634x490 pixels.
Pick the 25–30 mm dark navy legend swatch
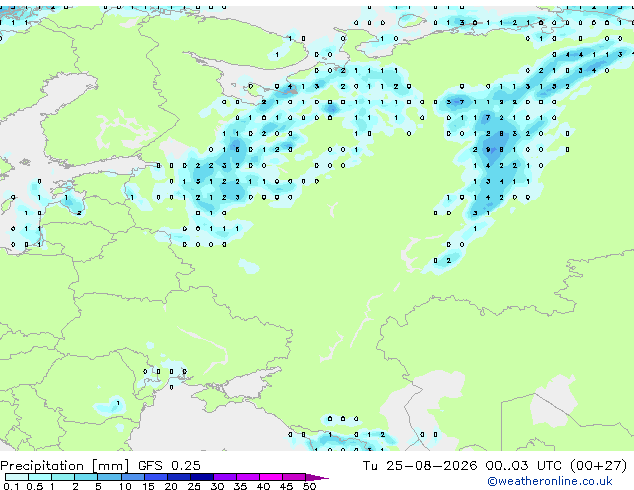coord(201,477)
